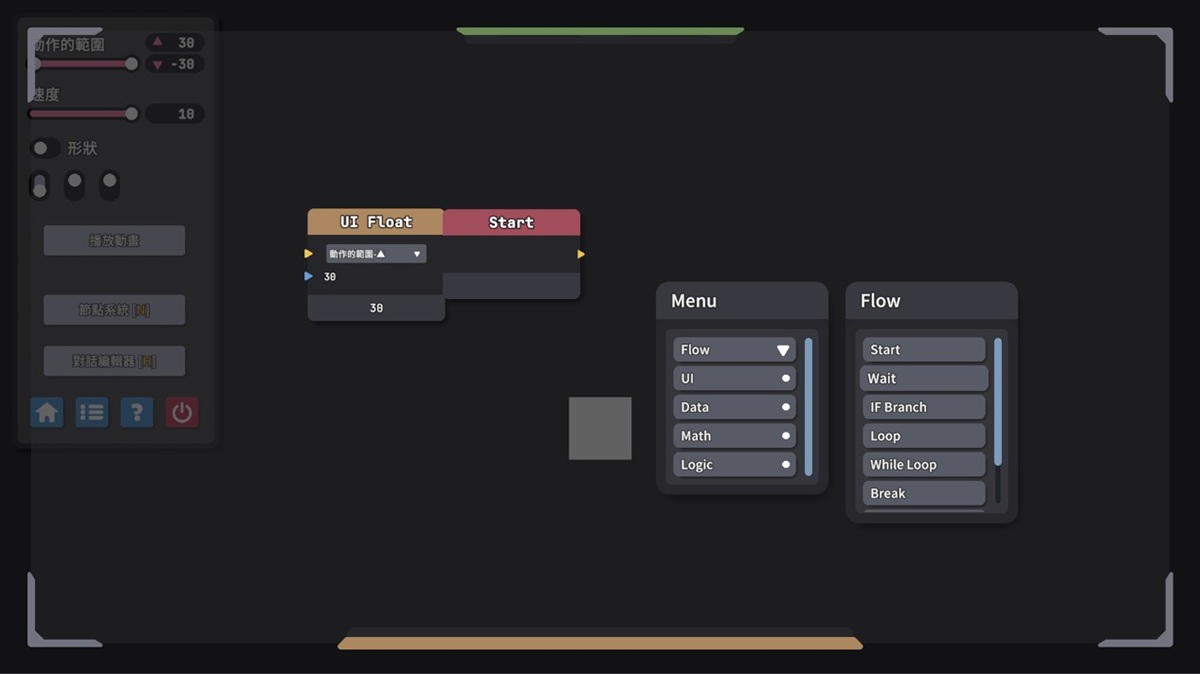Click the 播放動畫 button
Image resolution: width=1200 pixels, height=674 pixels.
114,241
